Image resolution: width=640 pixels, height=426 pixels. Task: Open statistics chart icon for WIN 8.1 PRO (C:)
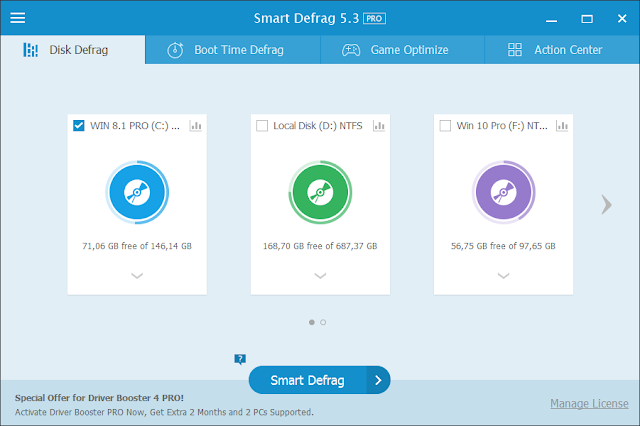point(196,126)
